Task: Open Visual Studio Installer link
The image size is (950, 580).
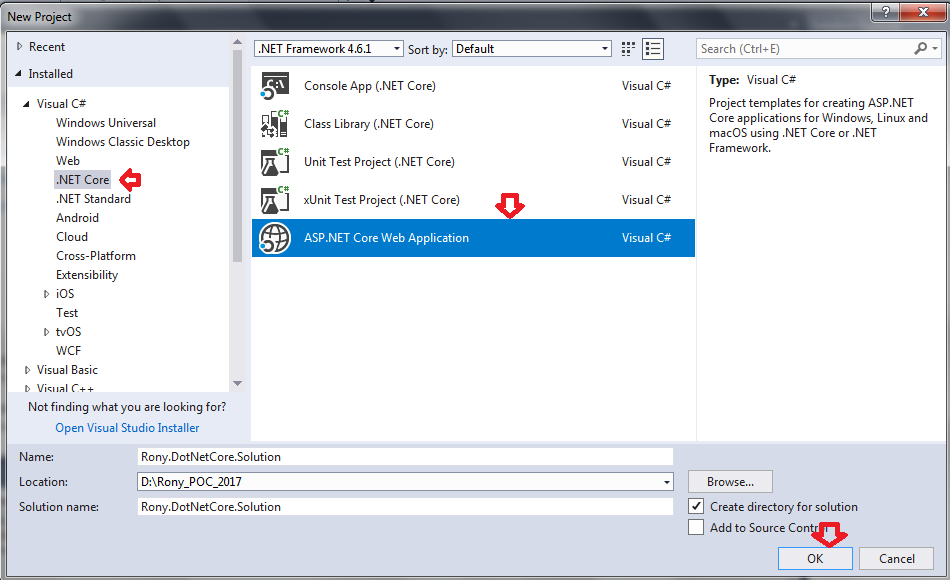Action: [x=127, y=428]
